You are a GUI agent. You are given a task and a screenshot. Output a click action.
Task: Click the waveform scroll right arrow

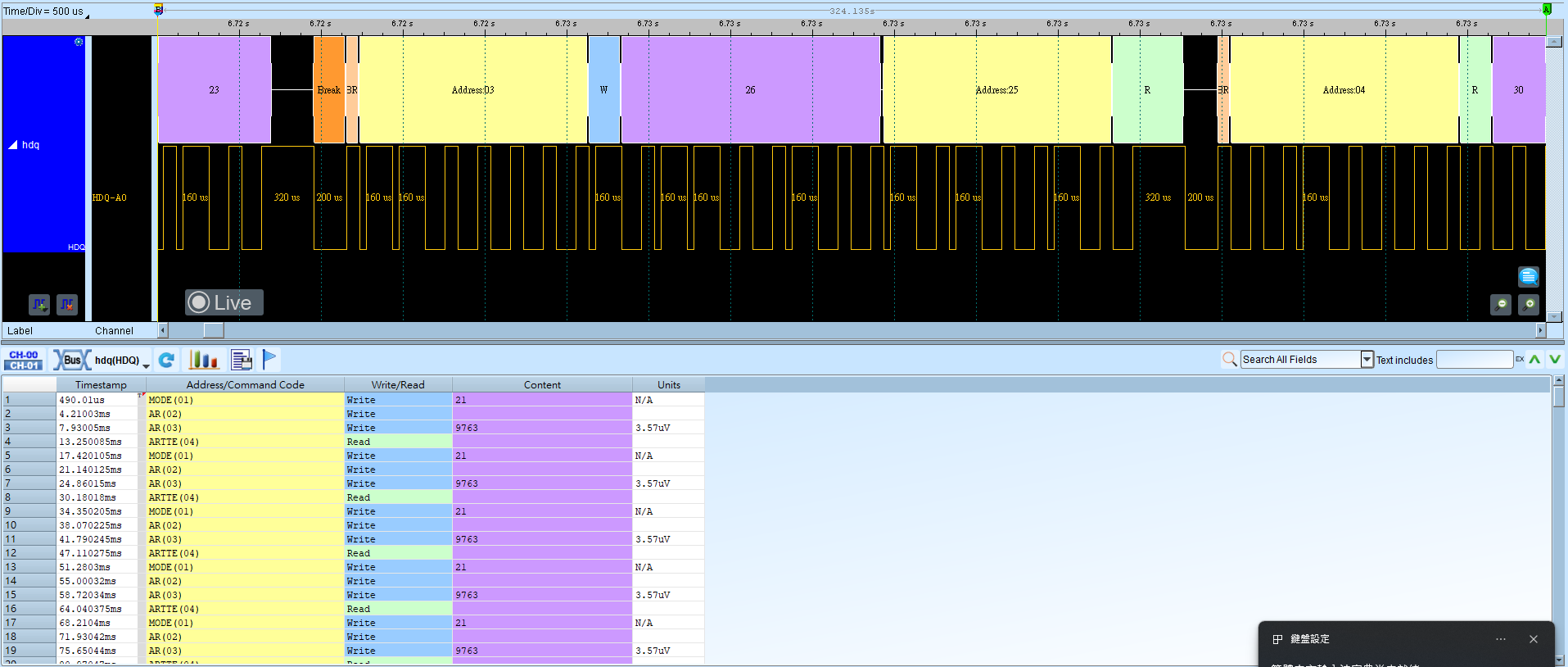[x=1540, y=330]
